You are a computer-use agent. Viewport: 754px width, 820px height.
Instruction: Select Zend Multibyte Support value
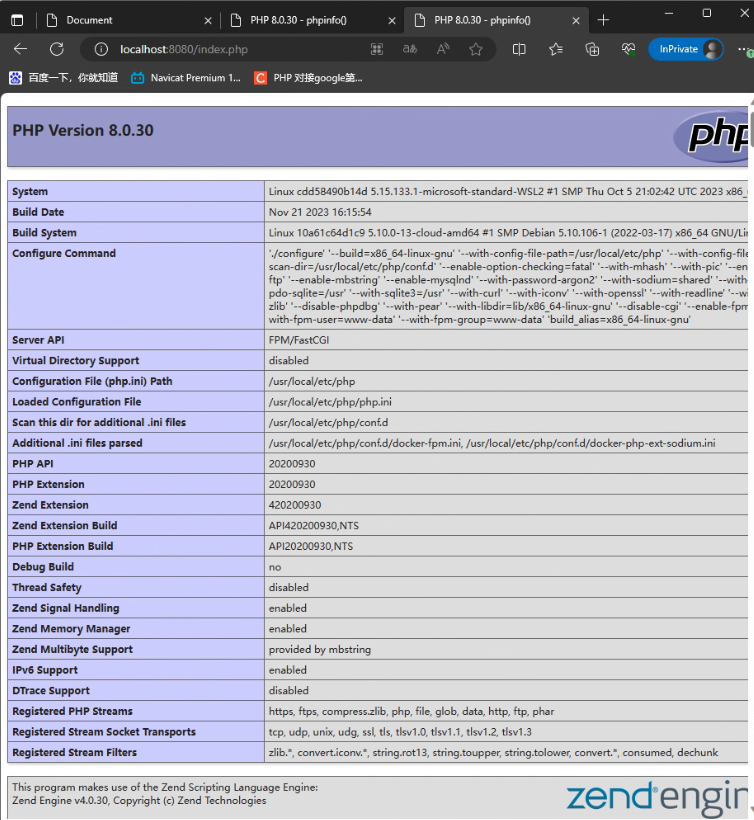click(320, 650)
